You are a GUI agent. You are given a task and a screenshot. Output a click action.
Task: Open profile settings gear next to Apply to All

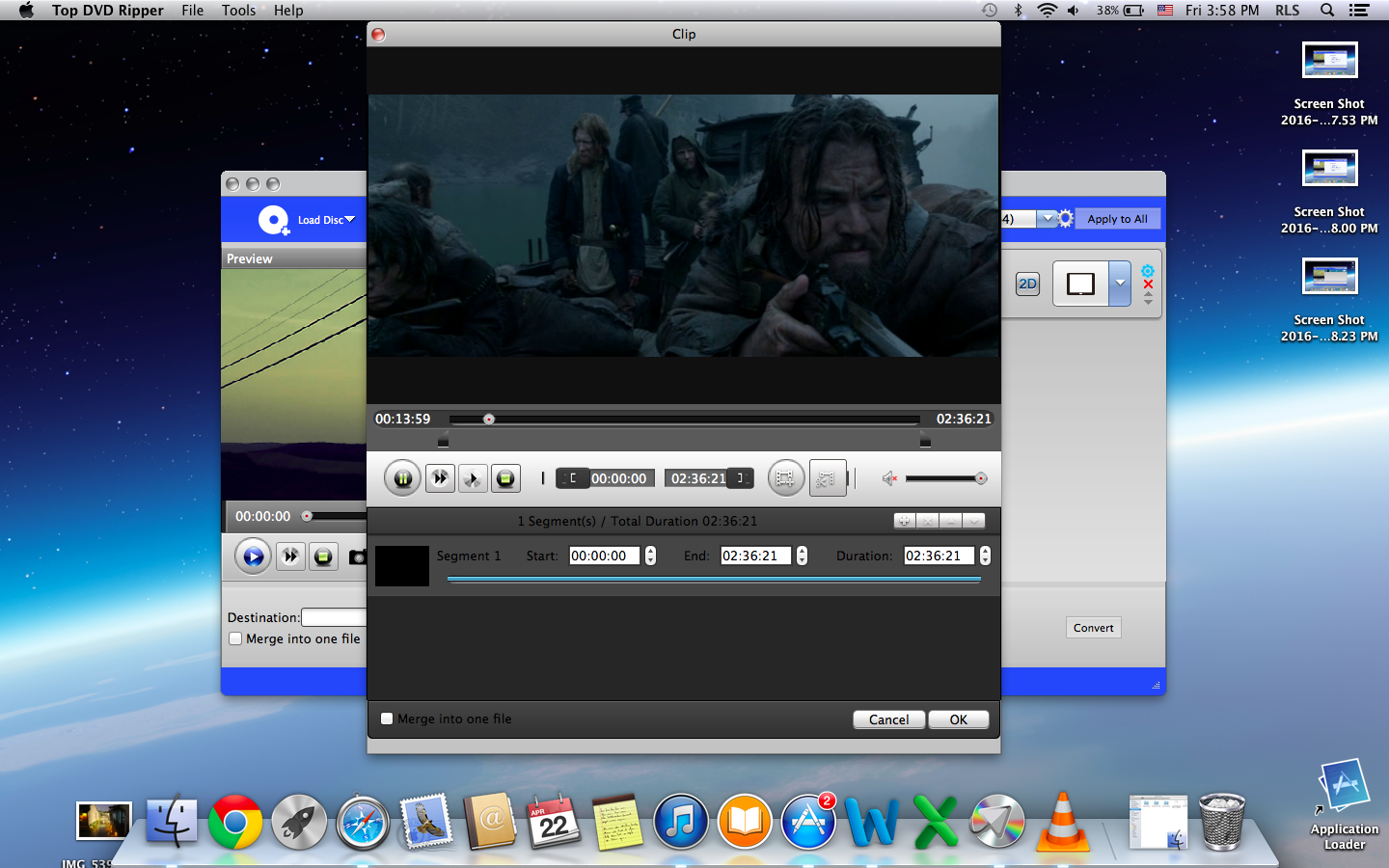pyautogui.click(x=1065, y=219)
